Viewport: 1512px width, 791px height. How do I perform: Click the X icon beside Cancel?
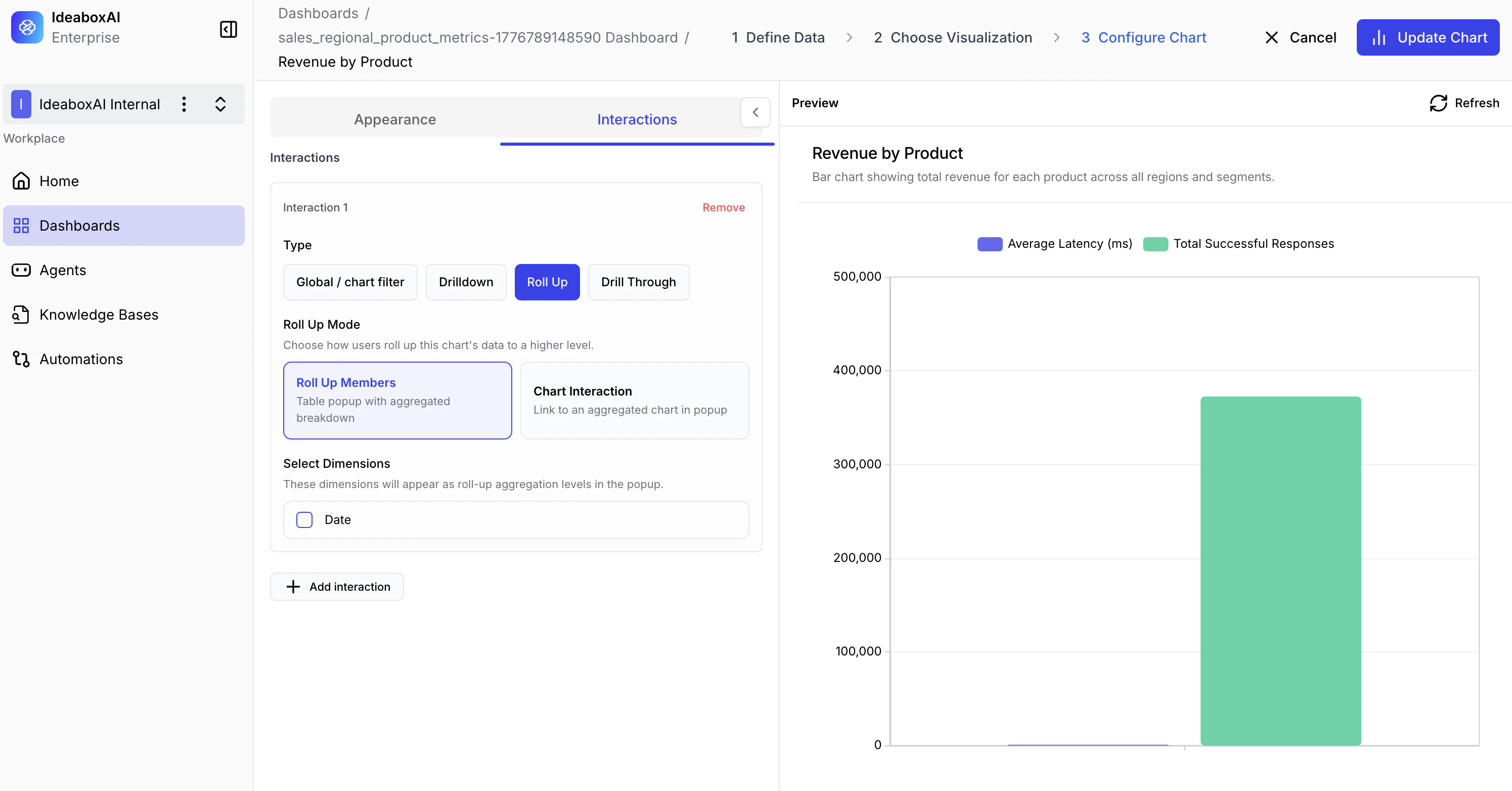(x=1271, y=37)
